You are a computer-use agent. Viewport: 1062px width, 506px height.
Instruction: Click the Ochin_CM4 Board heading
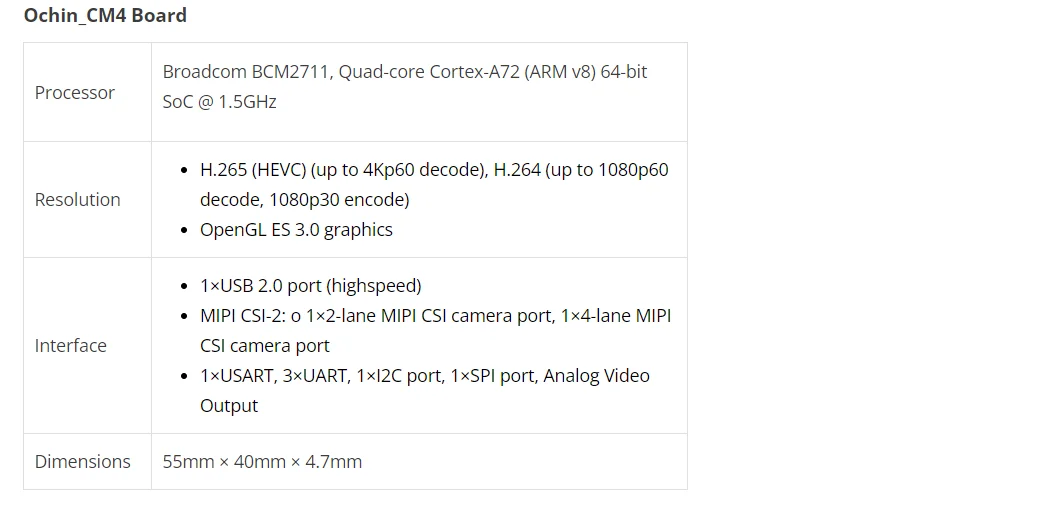pyautogui.click(x=105, y=15)
